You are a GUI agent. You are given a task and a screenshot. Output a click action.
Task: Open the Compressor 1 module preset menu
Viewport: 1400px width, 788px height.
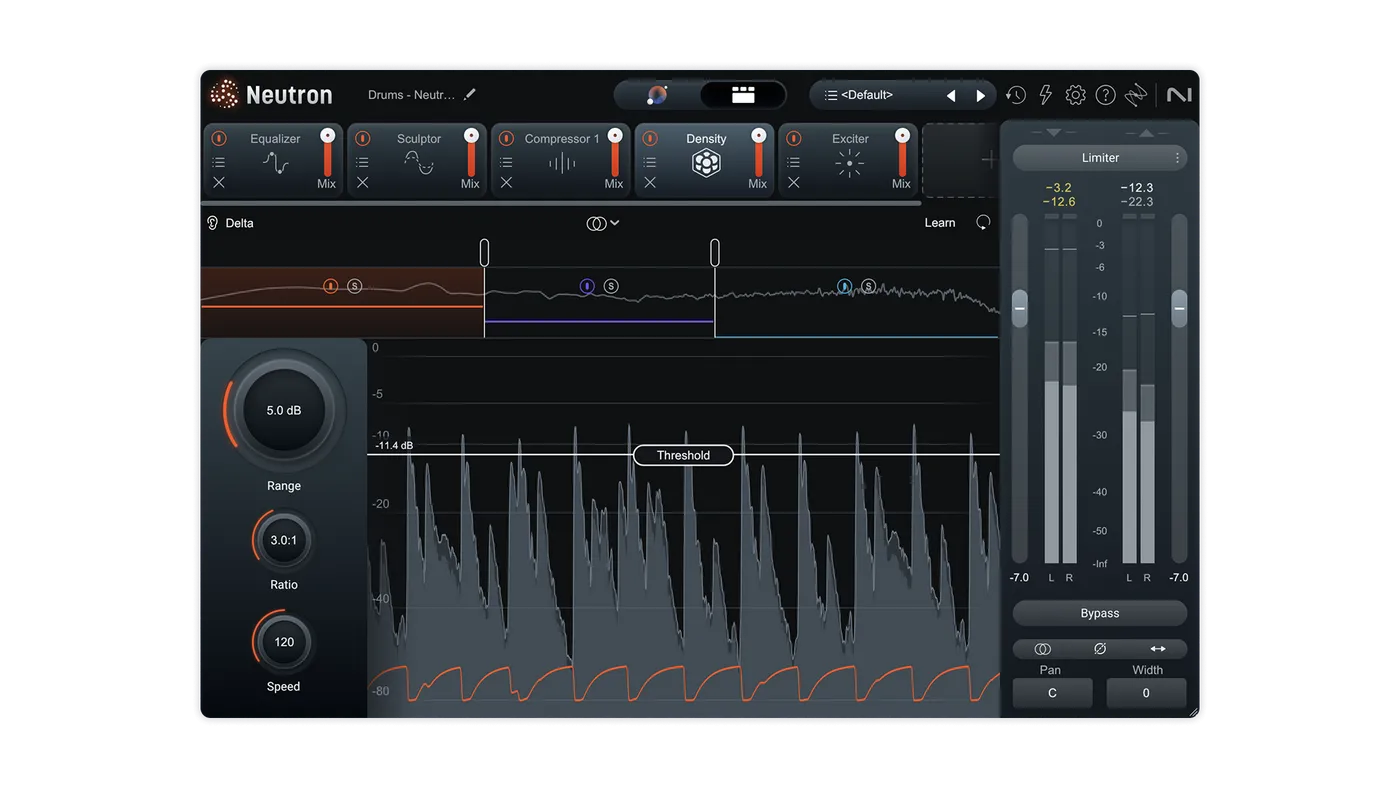(507, 162)
